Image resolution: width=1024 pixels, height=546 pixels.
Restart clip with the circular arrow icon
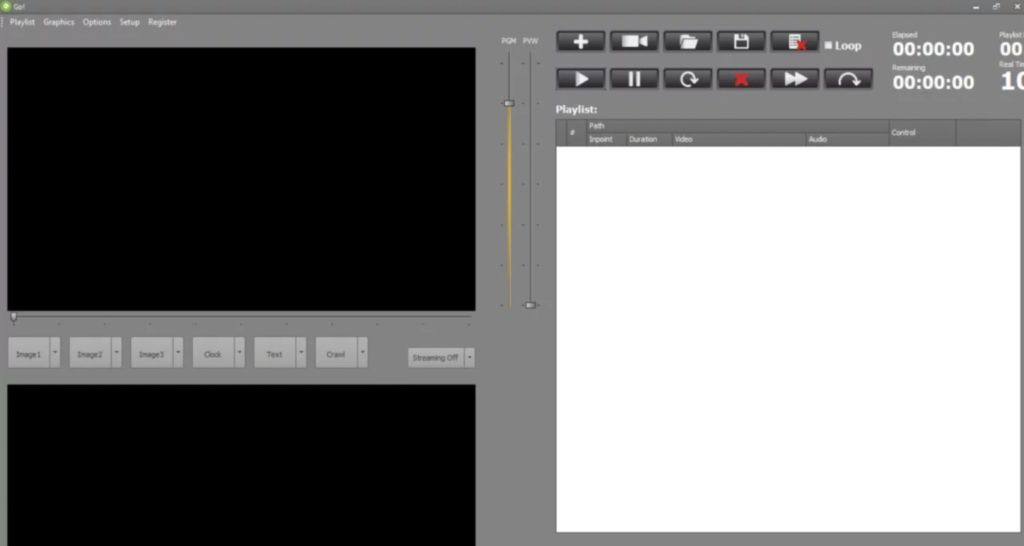click(688, 79)
